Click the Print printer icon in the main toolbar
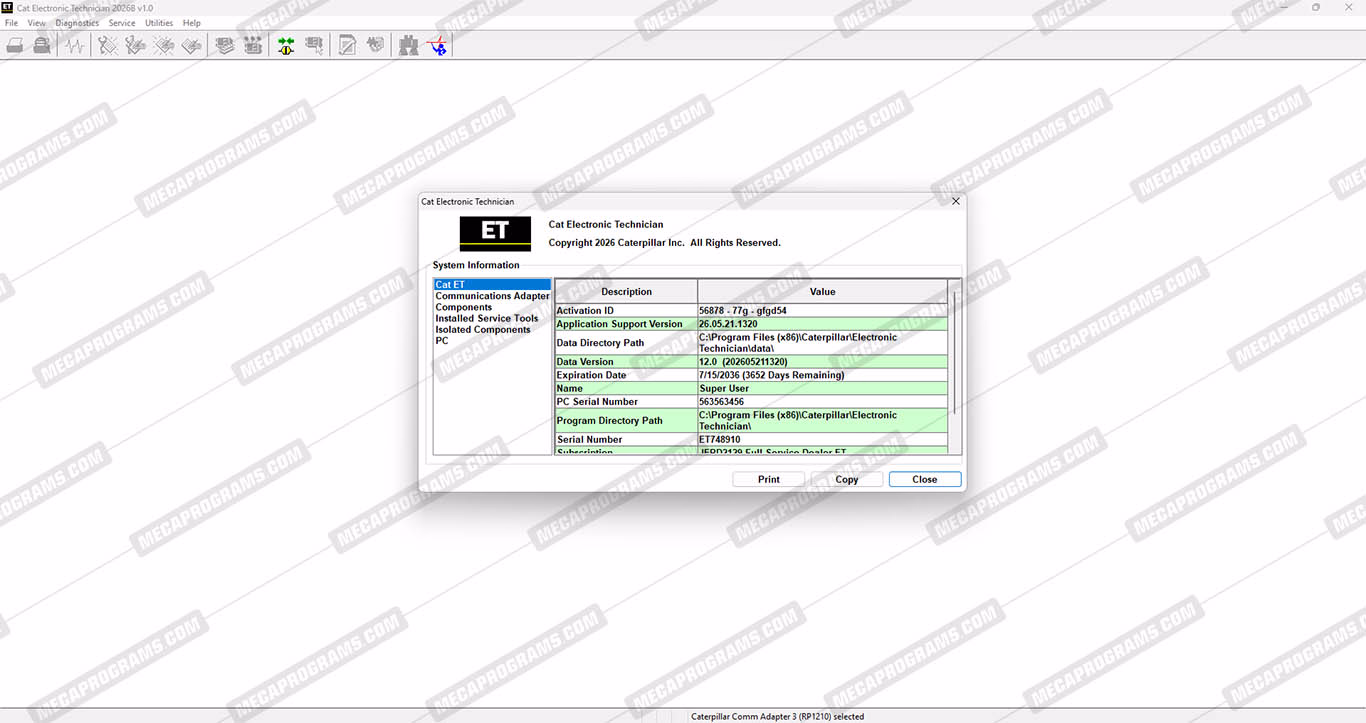1366x723 pixels. 15,45
